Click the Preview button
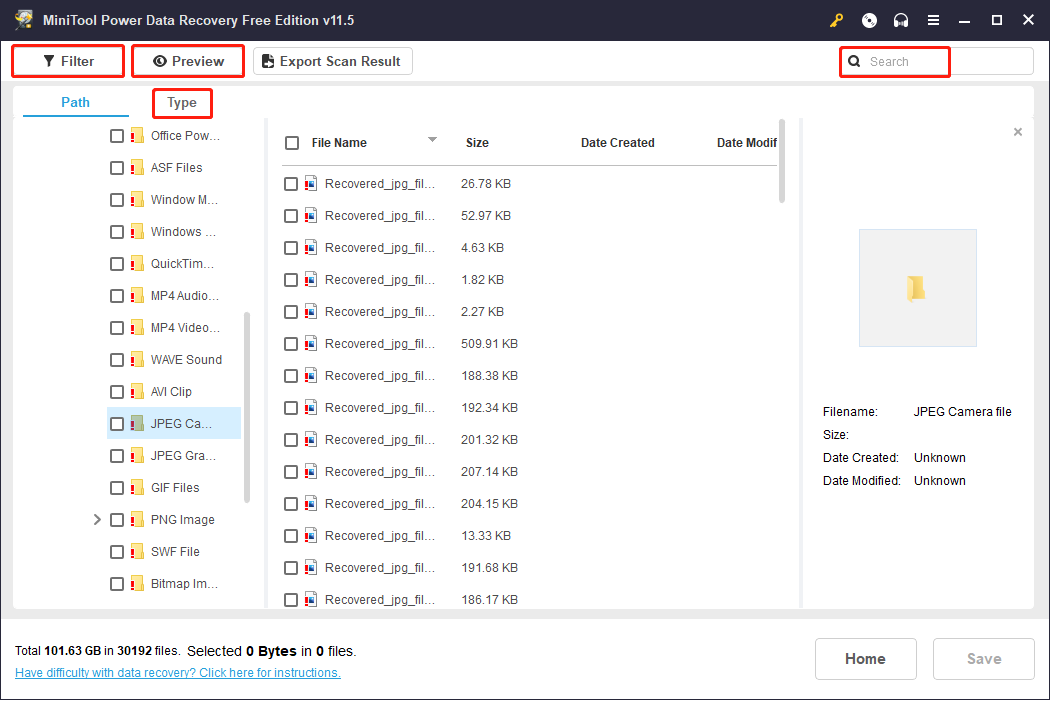The height and width of the screenshot is (701, 1051). coord(188,61)
